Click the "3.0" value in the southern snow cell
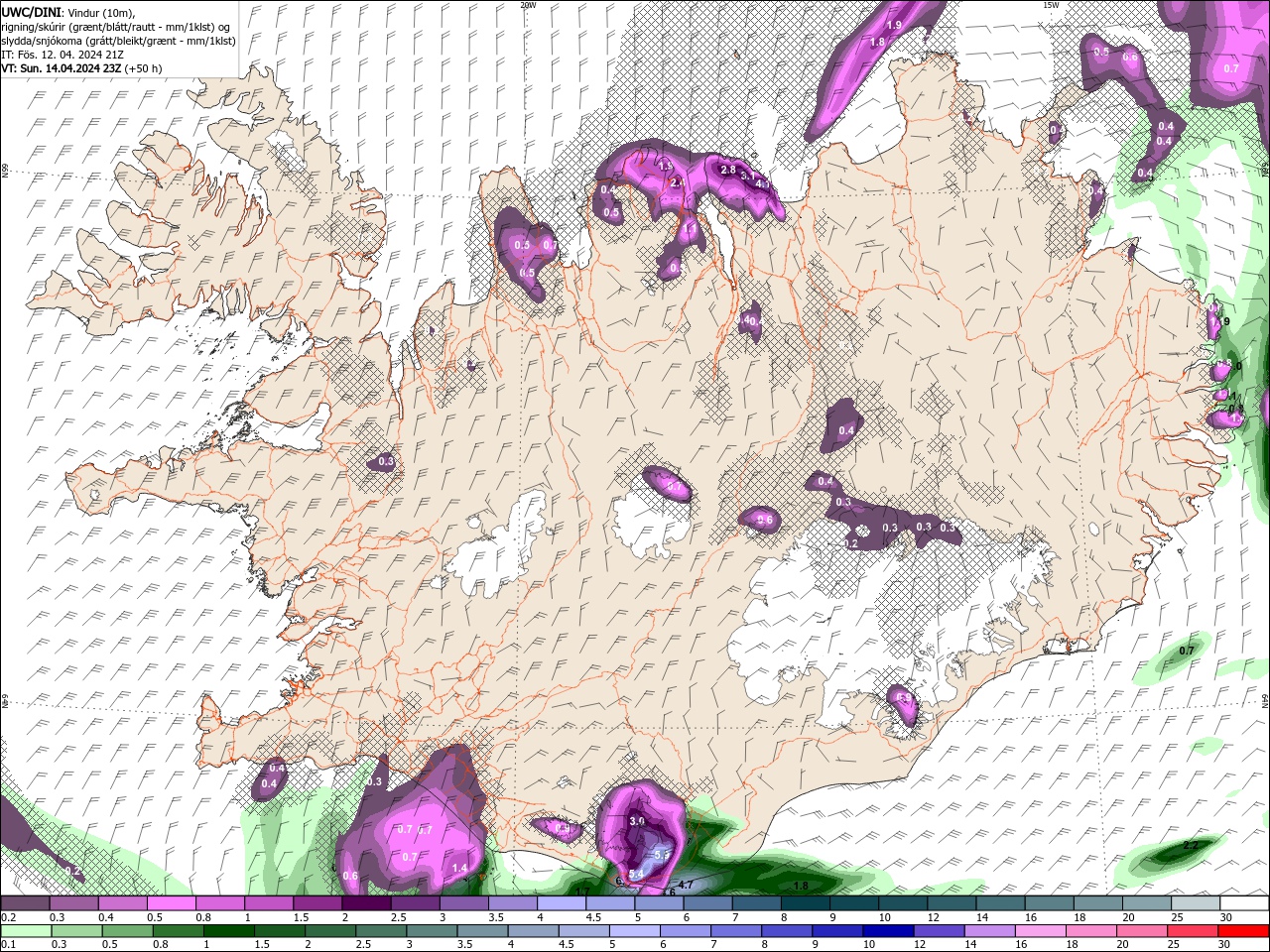The image size is (1270, 952). [637, 822]
